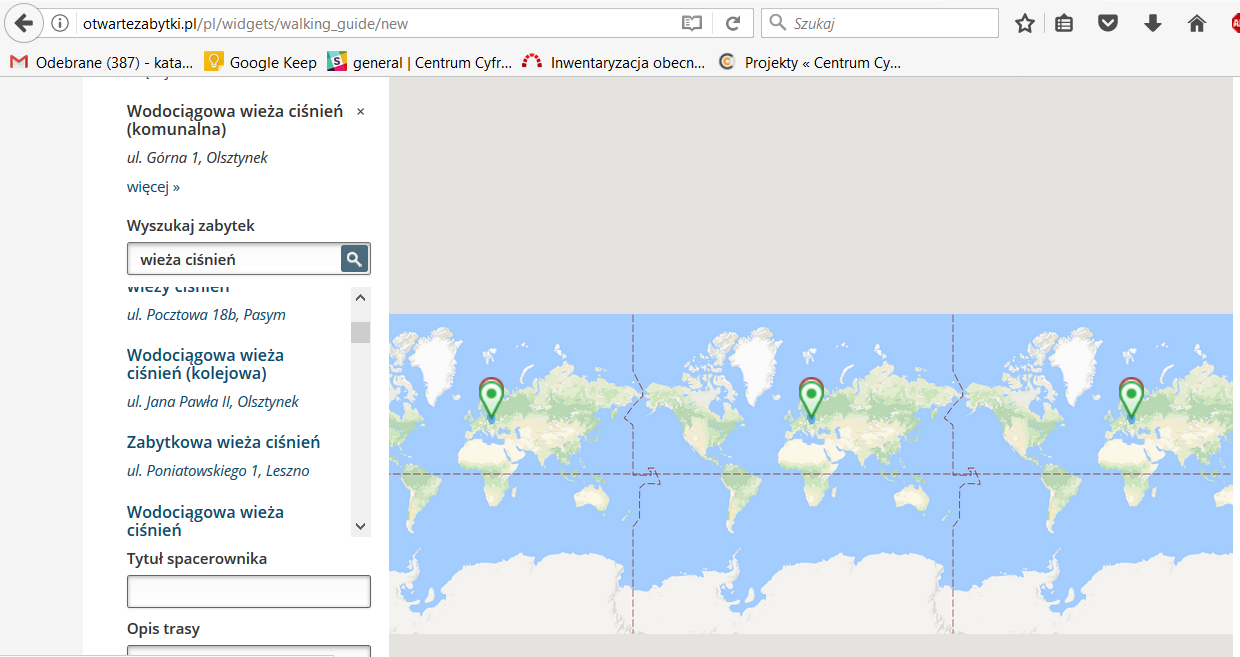
Task: Click the magnifier search button beside wieża ciśnień
Action: click(x=354, y=259)
